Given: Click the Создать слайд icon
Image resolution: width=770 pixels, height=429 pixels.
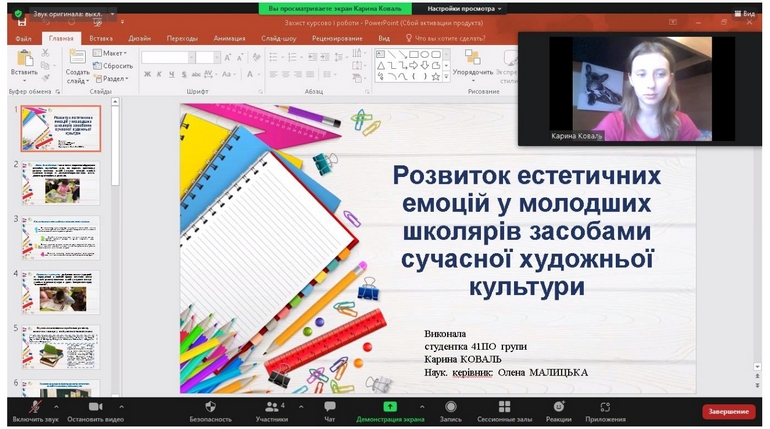Looking at the screenshot, I should (77, 57).
